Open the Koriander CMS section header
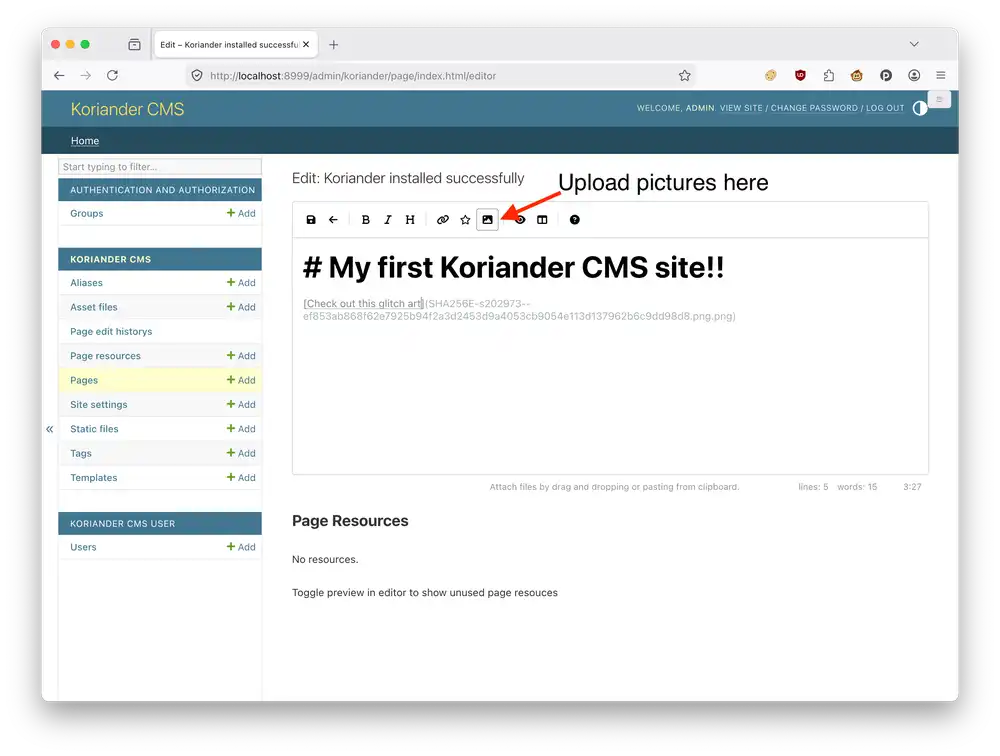Screen dimensions: 1000x756 click(110, 259)
